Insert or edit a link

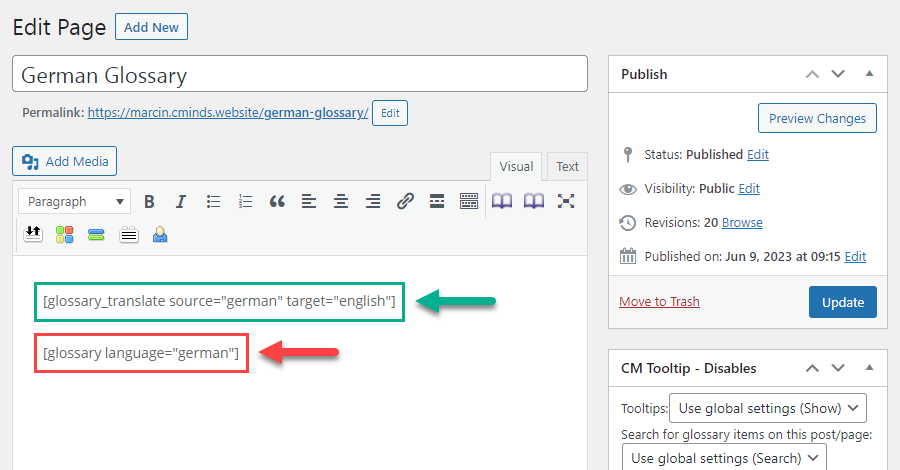pyautogui.click(x=405, y=201)
